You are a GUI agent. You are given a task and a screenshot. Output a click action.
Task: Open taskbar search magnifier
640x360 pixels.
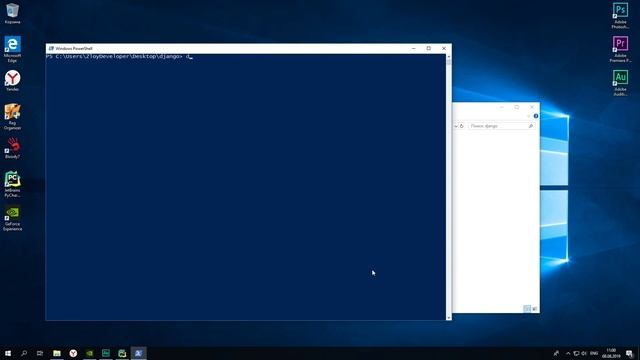click(24, 353)
